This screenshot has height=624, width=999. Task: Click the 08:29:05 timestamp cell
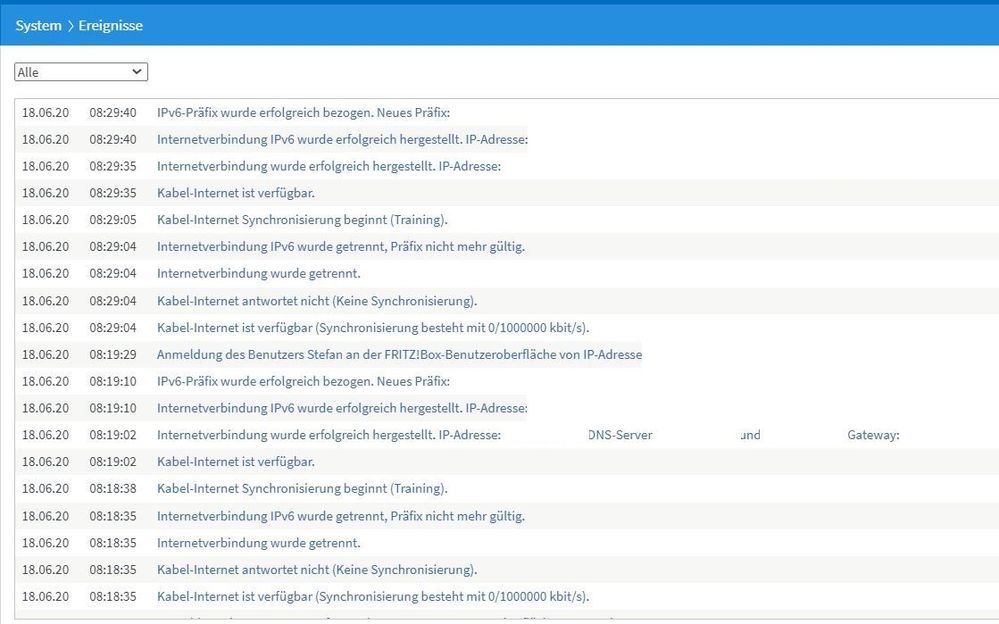click(113, 220)
